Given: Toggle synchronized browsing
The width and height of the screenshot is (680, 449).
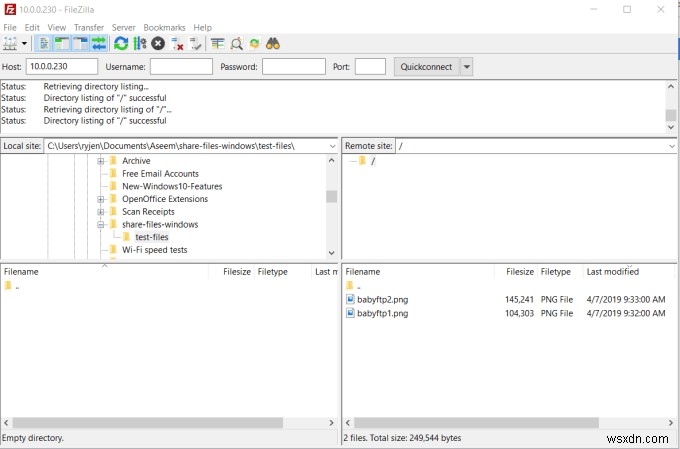Looking at the screenshot, I should tap(255, 44).
